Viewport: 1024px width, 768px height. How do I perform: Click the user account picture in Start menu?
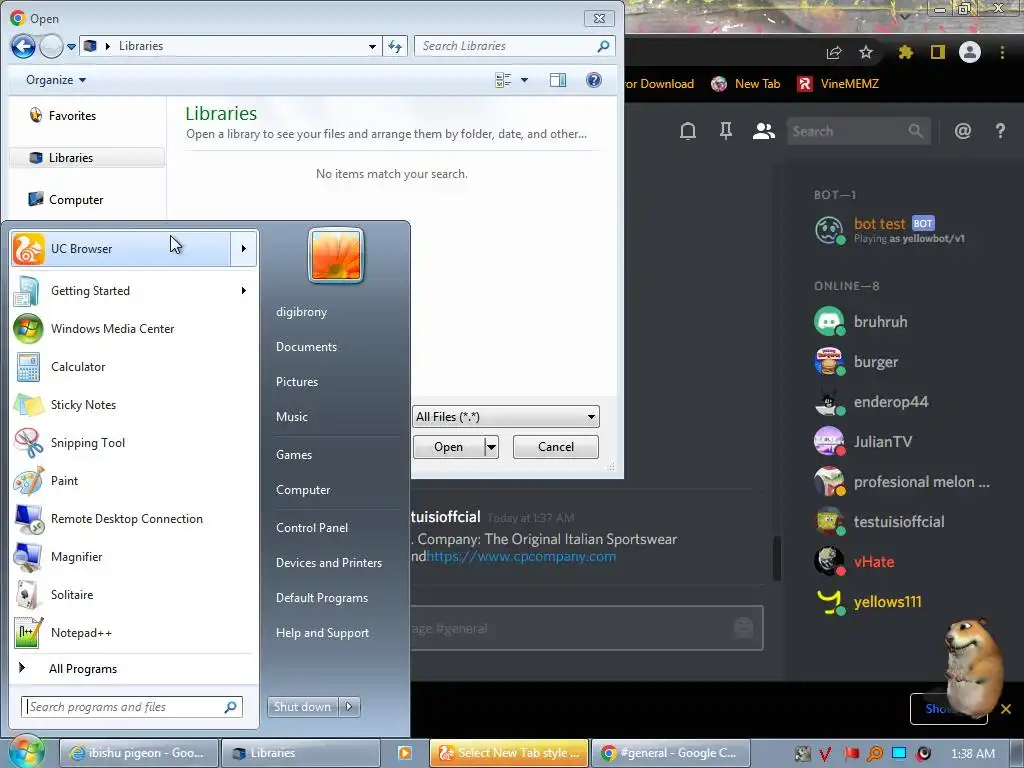click(x=336, y=255)
